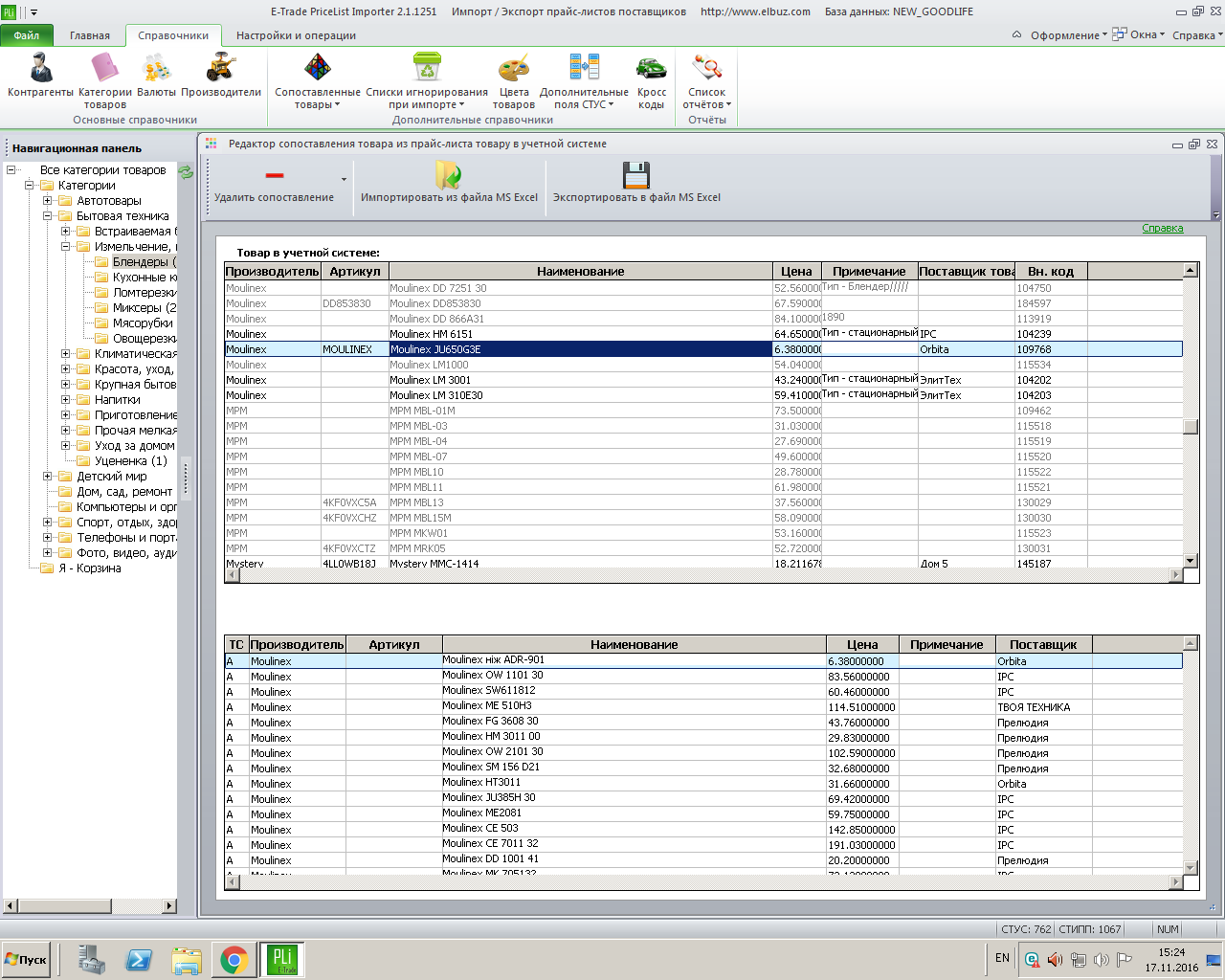The height and width of the screenshot is (980, 1225).
Task: Open PowerShell from the taskbar
Action: (139, 959)
